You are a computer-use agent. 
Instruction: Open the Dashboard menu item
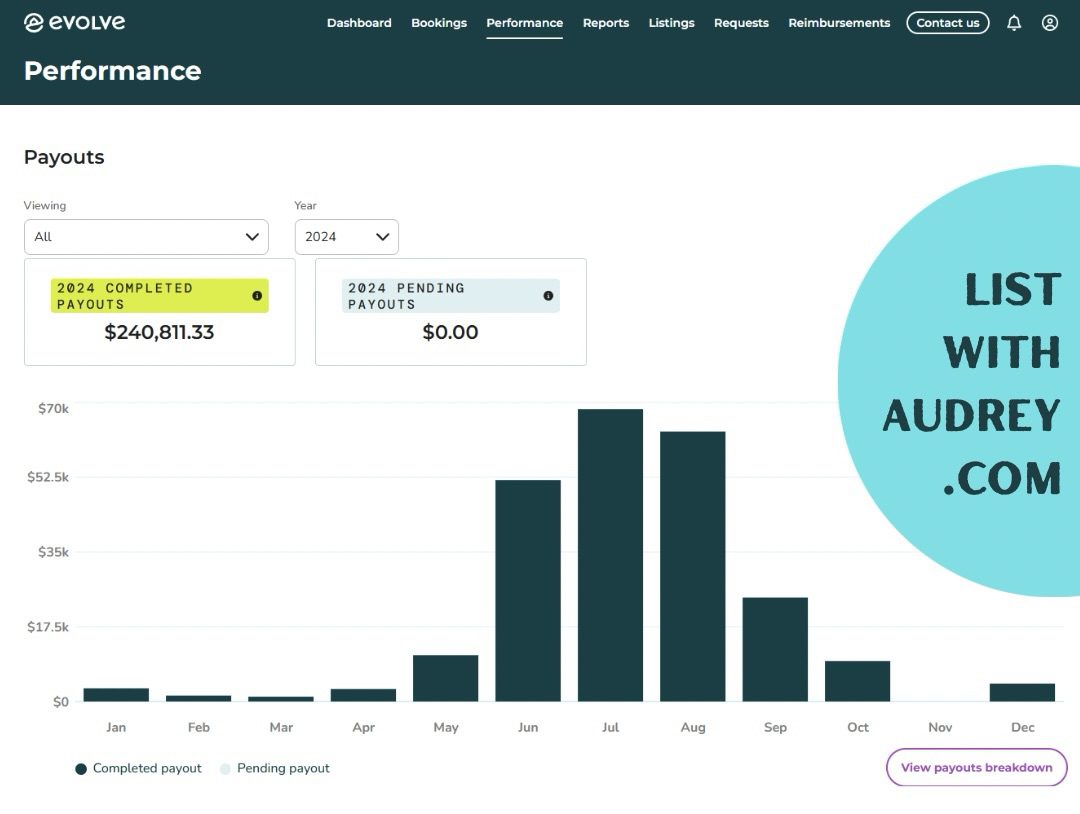pos(359,23)
